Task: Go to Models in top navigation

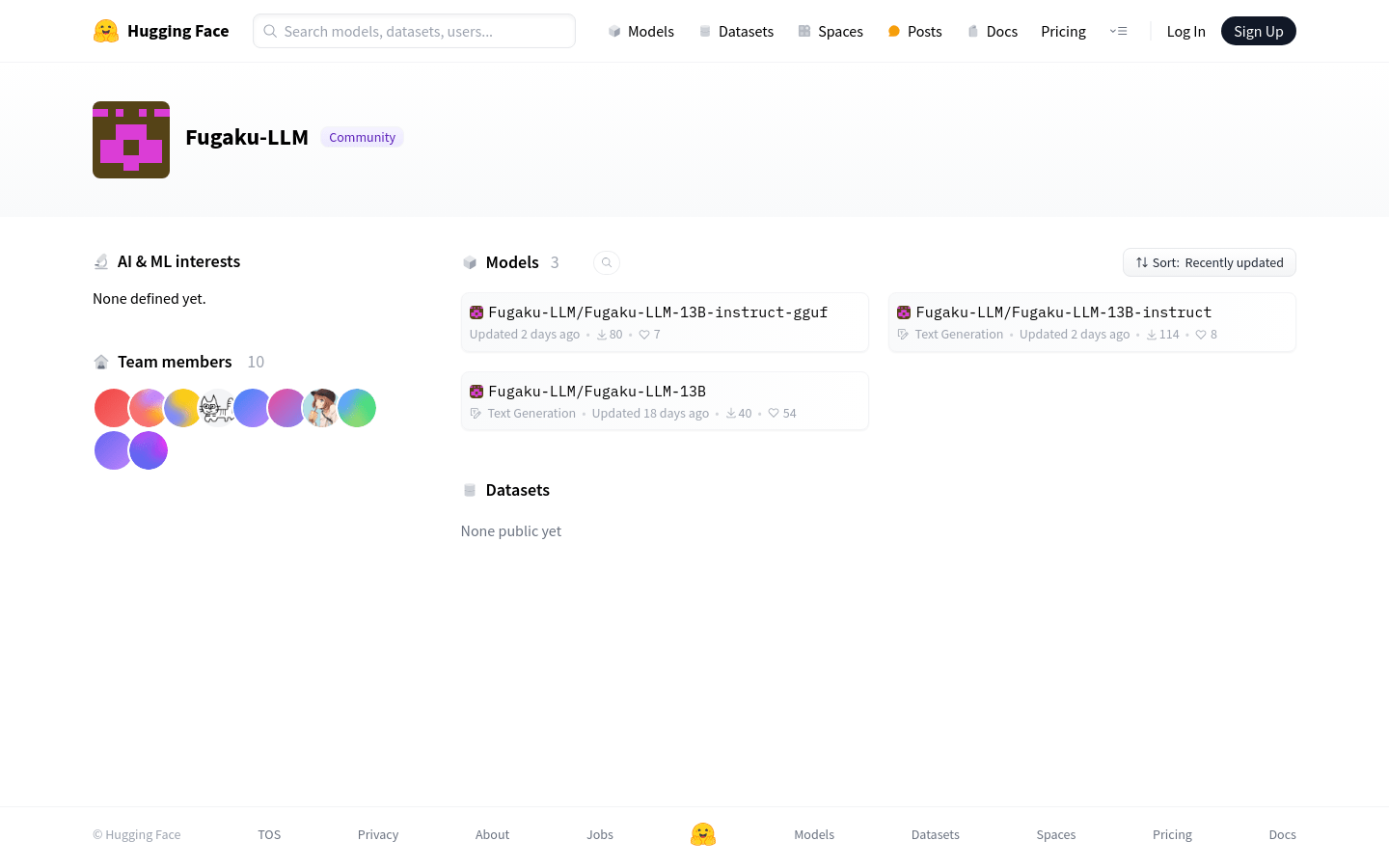Action: 641,32
